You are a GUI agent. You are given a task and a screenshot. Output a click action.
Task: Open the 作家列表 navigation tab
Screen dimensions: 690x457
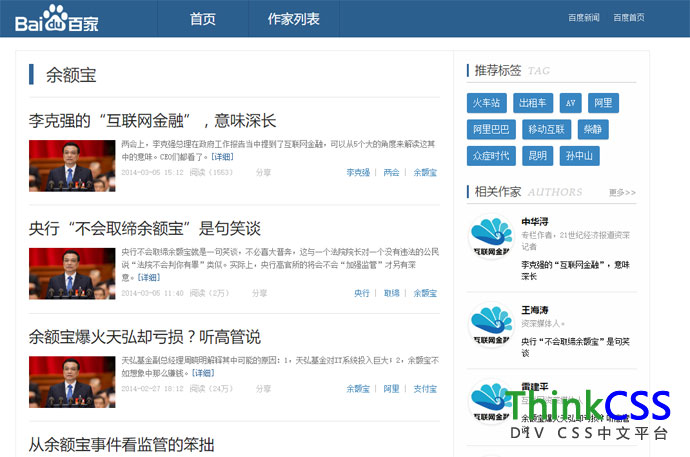[x=294, y=19]
